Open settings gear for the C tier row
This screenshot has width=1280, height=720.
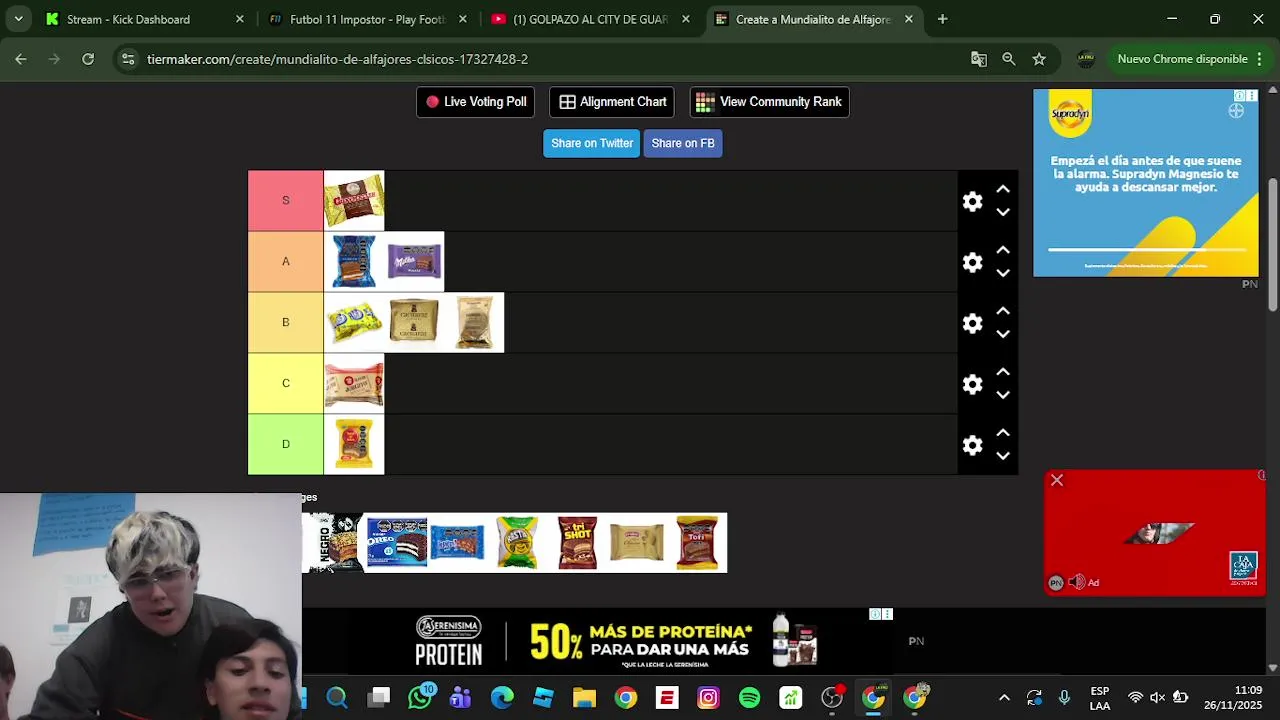pos(972,384)
